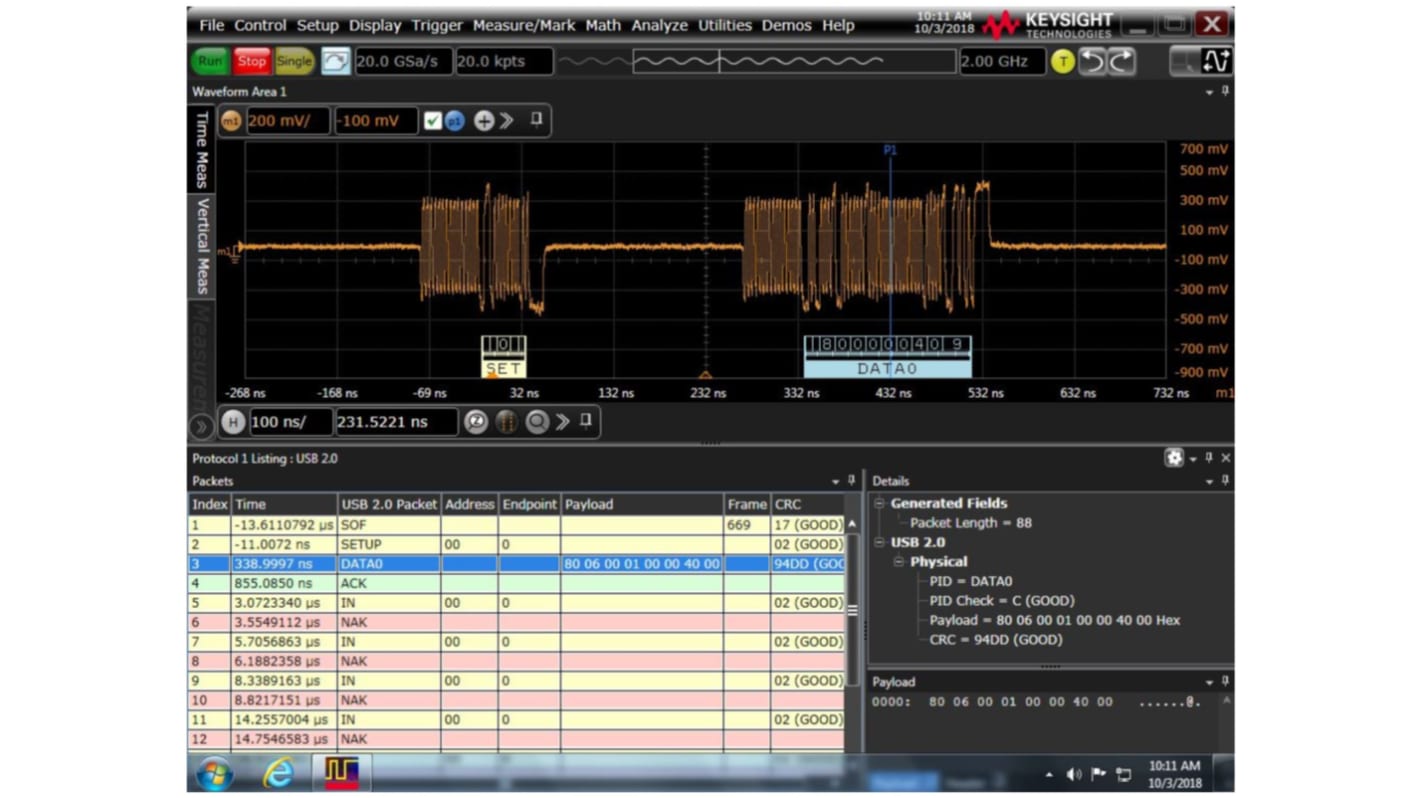Click the green Run acquisition button
The width and height of the screenshot is (1420, 798).
210,61
